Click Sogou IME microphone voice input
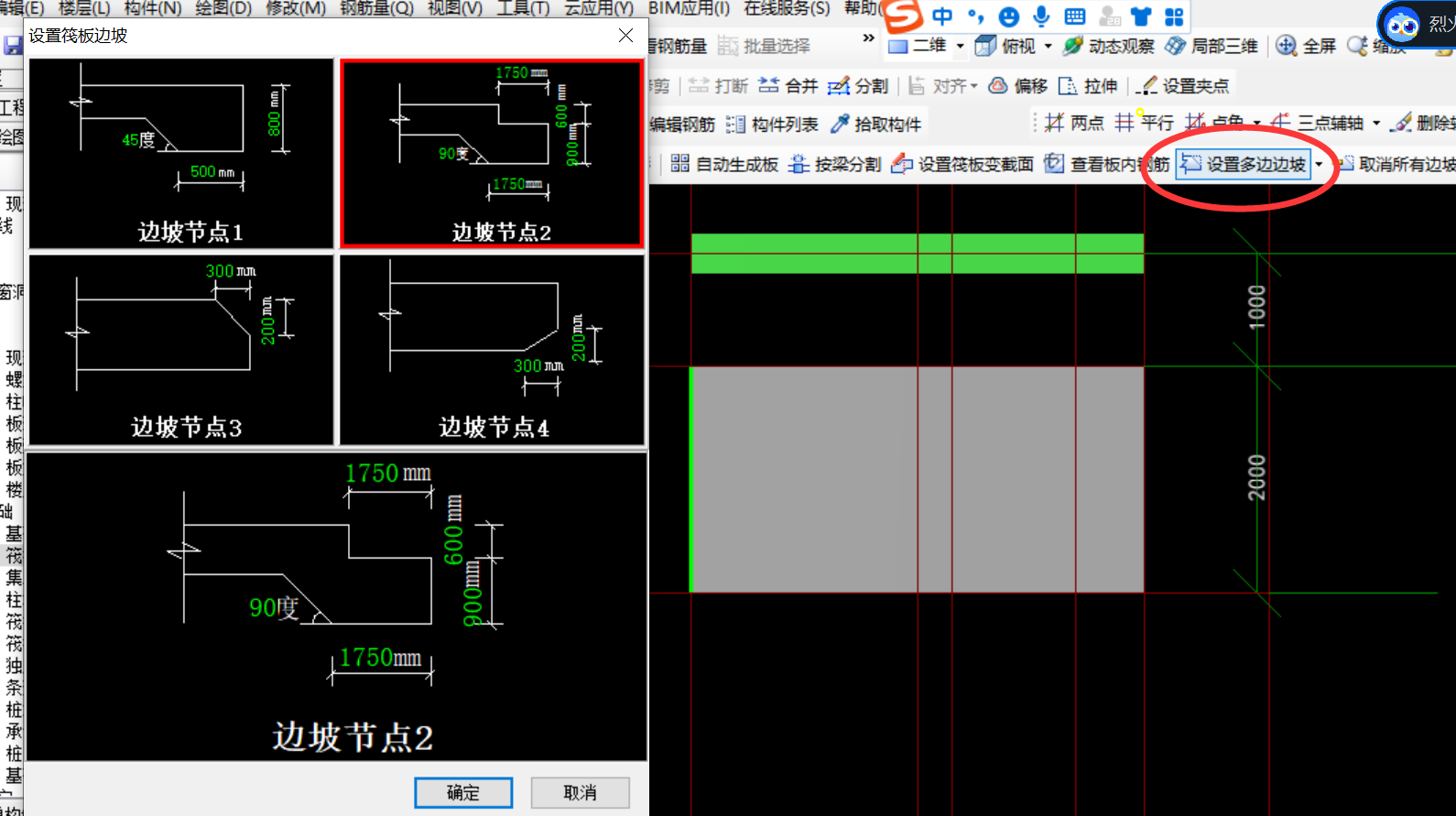Viewport: 1456px width, 816px height. point(1041,16)
